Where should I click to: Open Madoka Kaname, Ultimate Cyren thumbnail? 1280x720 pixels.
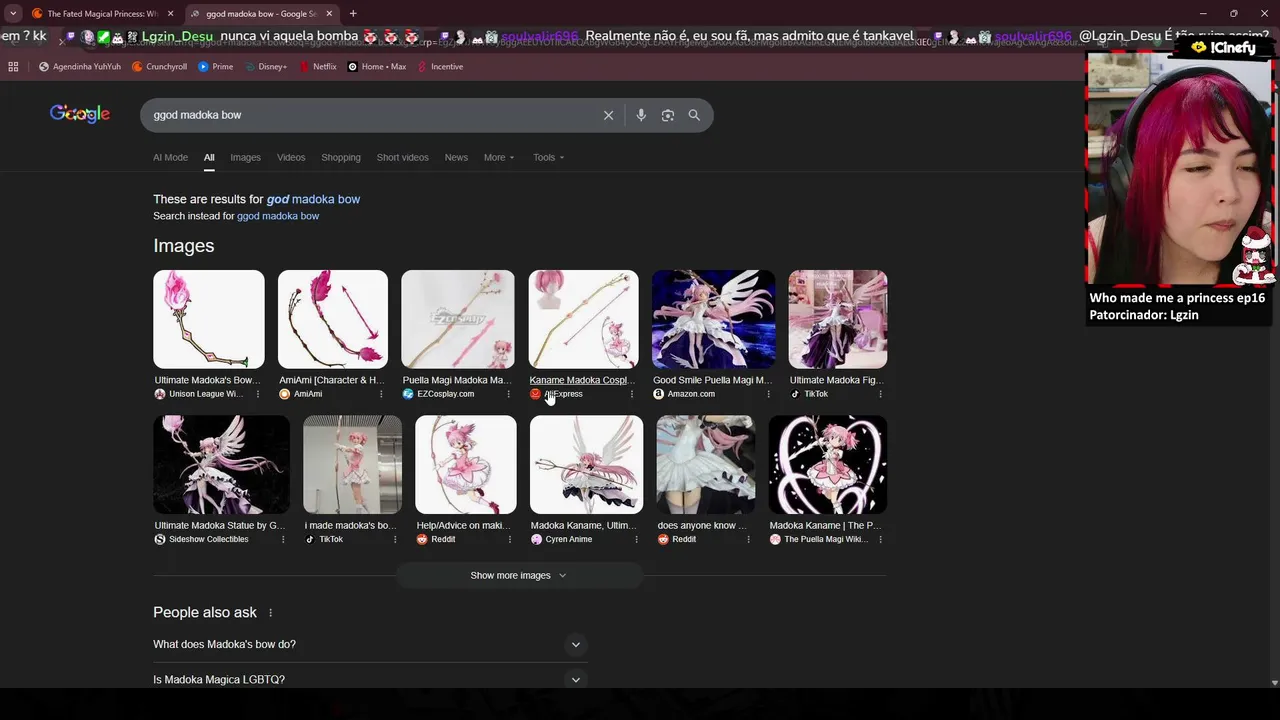586,465
